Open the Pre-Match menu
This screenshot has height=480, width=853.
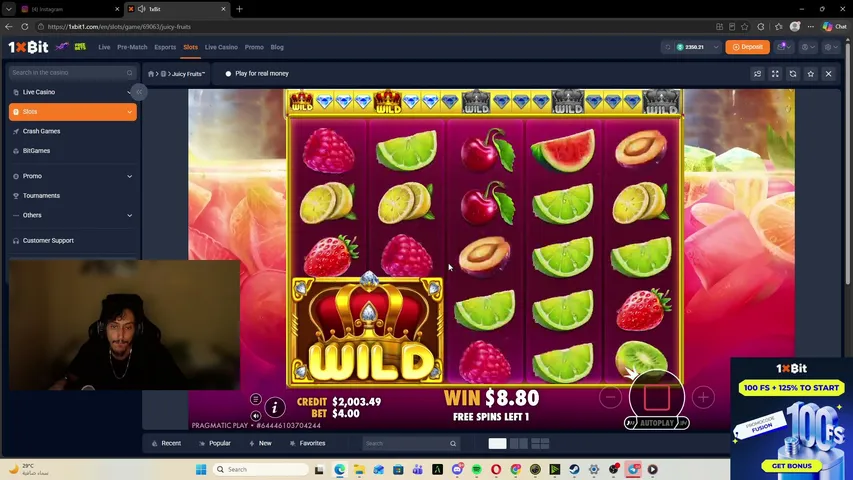click(132, 47)
